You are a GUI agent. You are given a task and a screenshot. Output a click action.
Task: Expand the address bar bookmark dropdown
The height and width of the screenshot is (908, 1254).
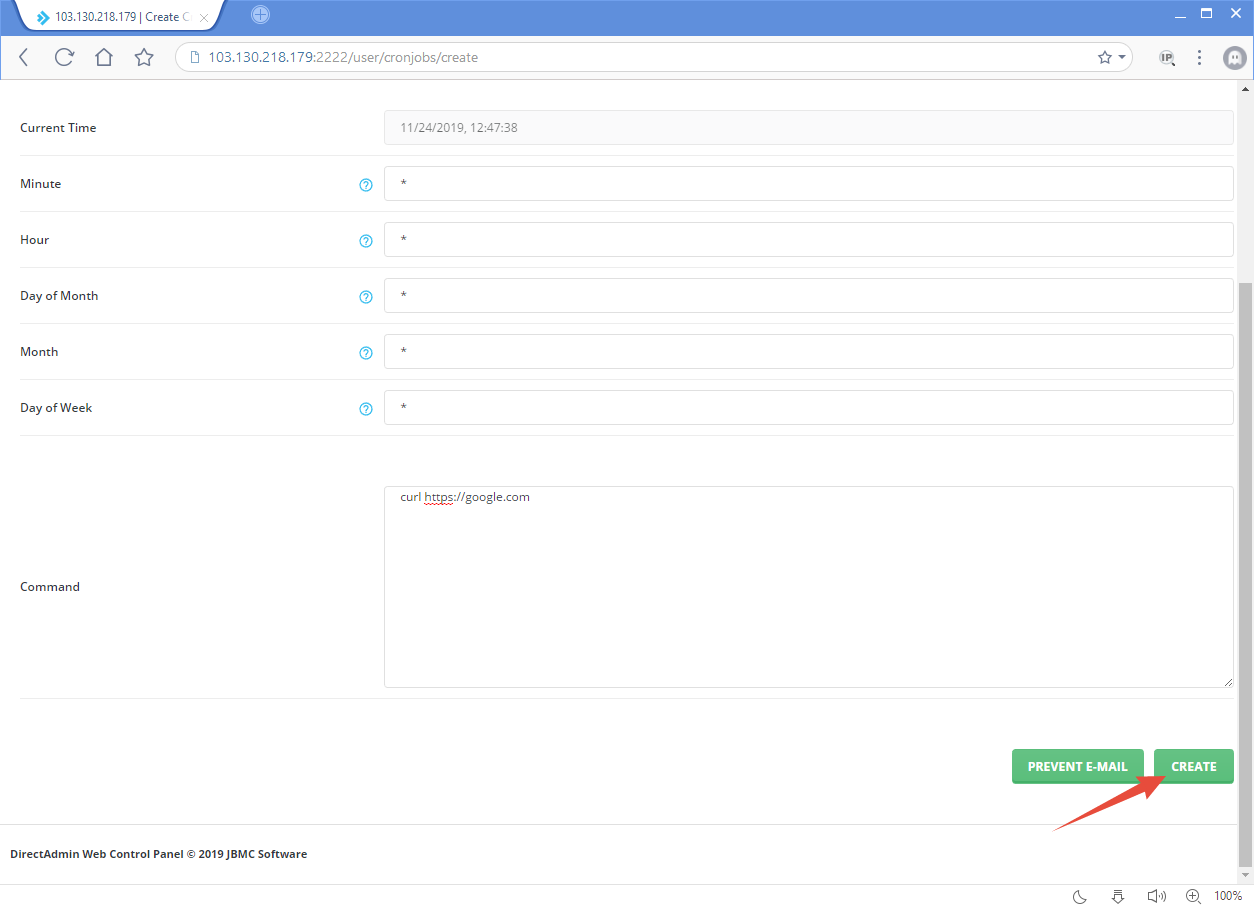click(x=1122, y=58)
